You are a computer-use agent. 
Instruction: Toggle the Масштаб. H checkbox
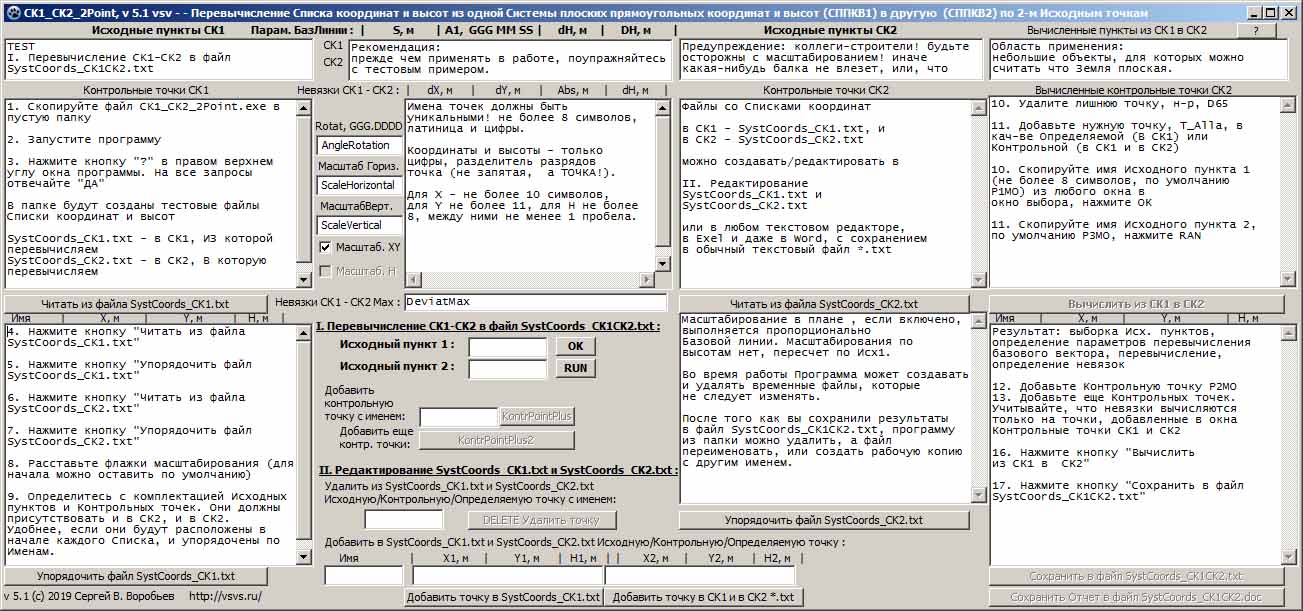[325, 271]
